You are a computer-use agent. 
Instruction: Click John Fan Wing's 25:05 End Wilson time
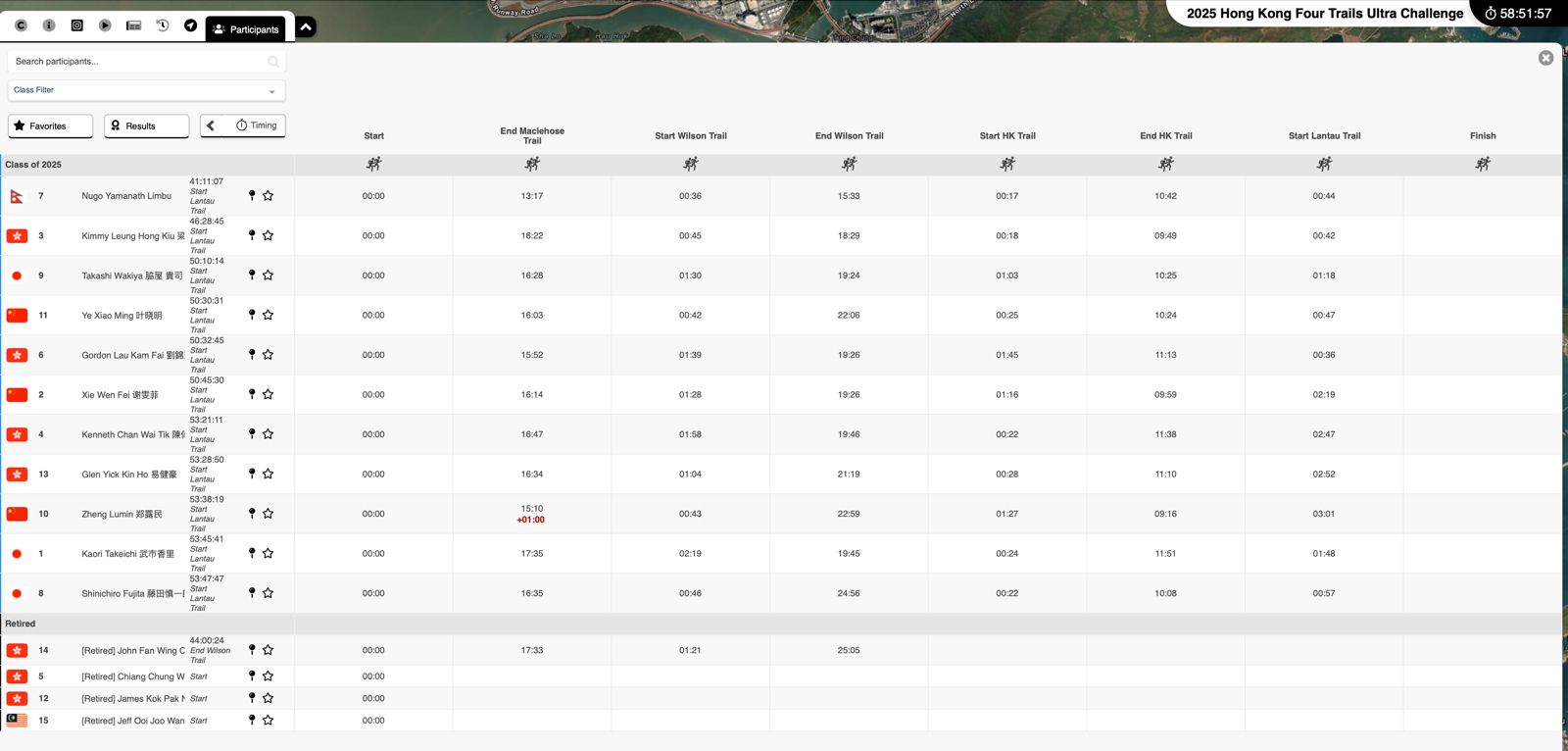pos(849,650)
